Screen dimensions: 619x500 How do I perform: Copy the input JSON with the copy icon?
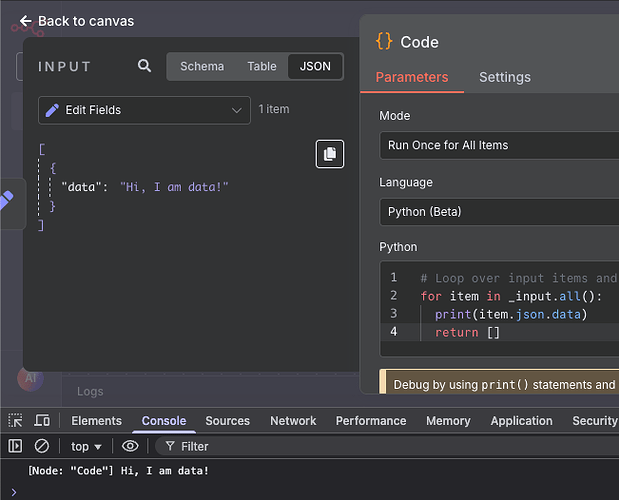click(330, 154)
